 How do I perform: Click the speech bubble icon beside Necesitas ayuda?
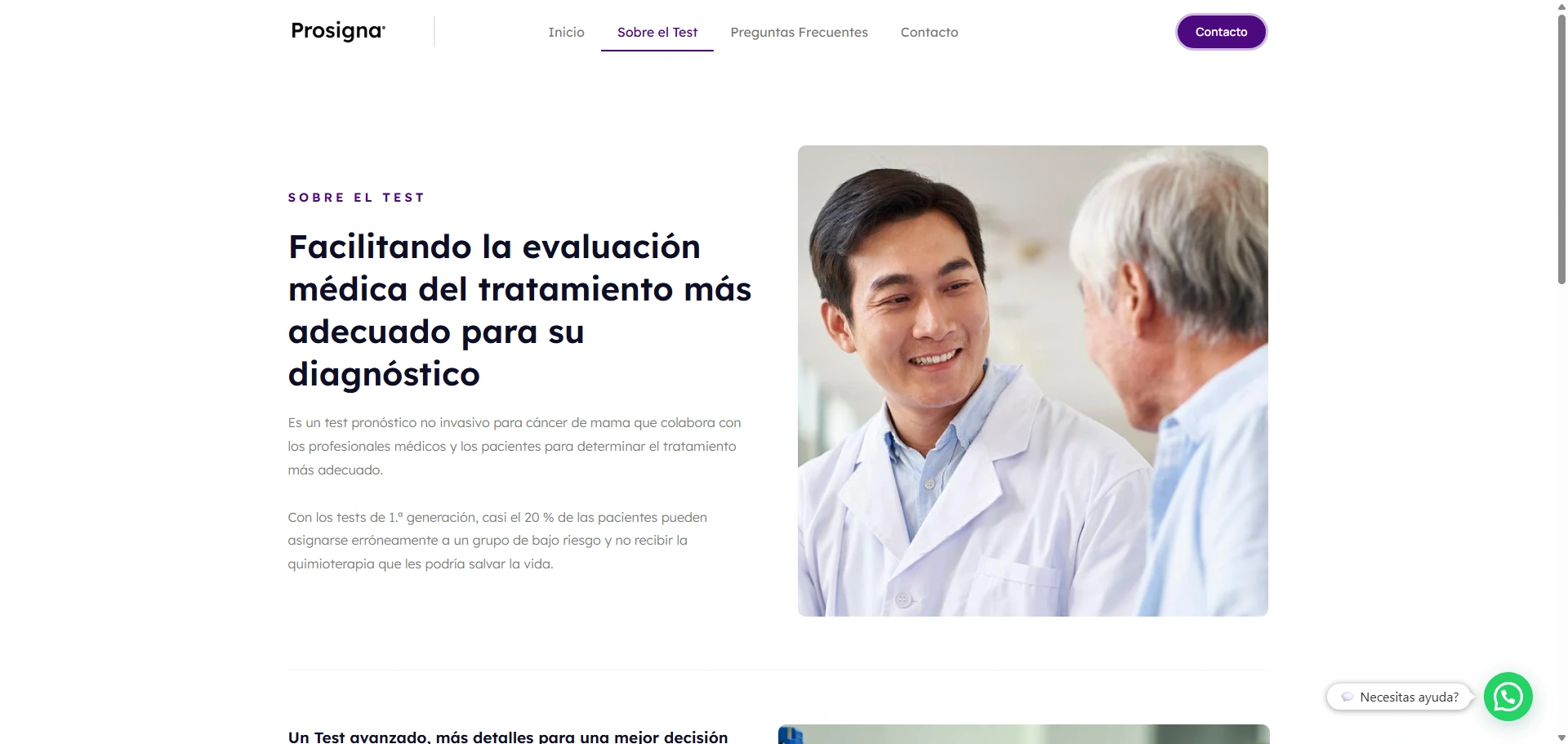click(1347, 697)
